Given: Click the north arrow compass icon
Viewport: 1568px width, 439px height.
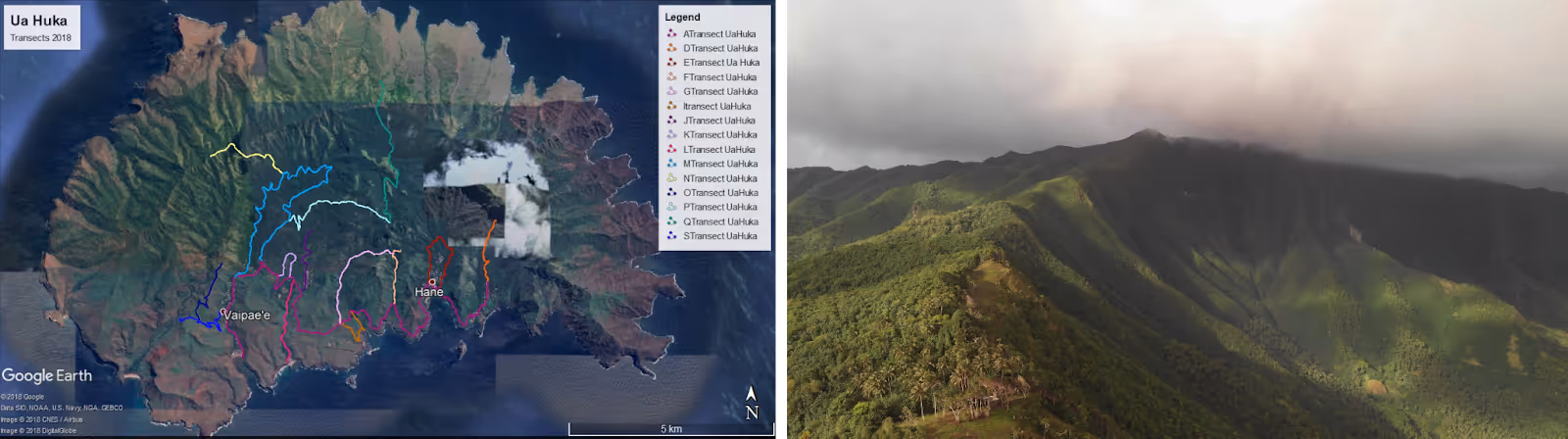Looking at the screenshot, I should (x=751, y=403).
